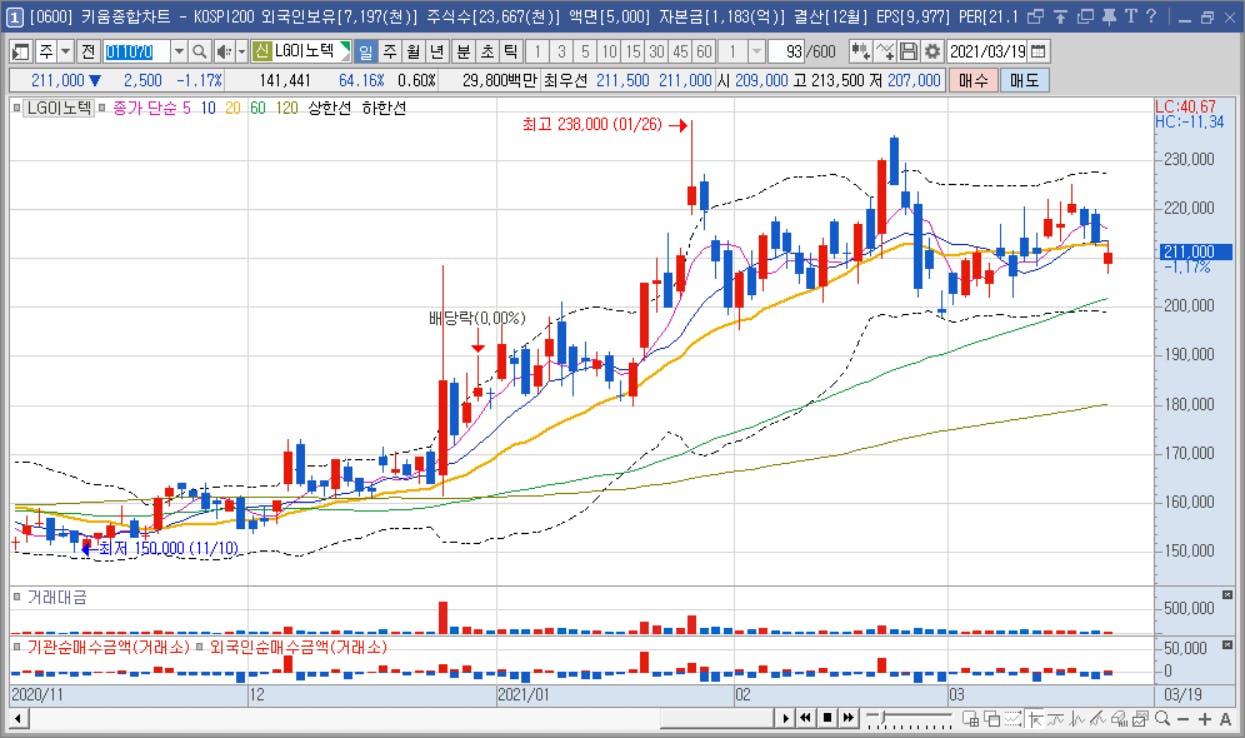The image size is (1245, 738).
Task: Click the magnifier search icon beside stock code
Action: (x=199, y=51)
